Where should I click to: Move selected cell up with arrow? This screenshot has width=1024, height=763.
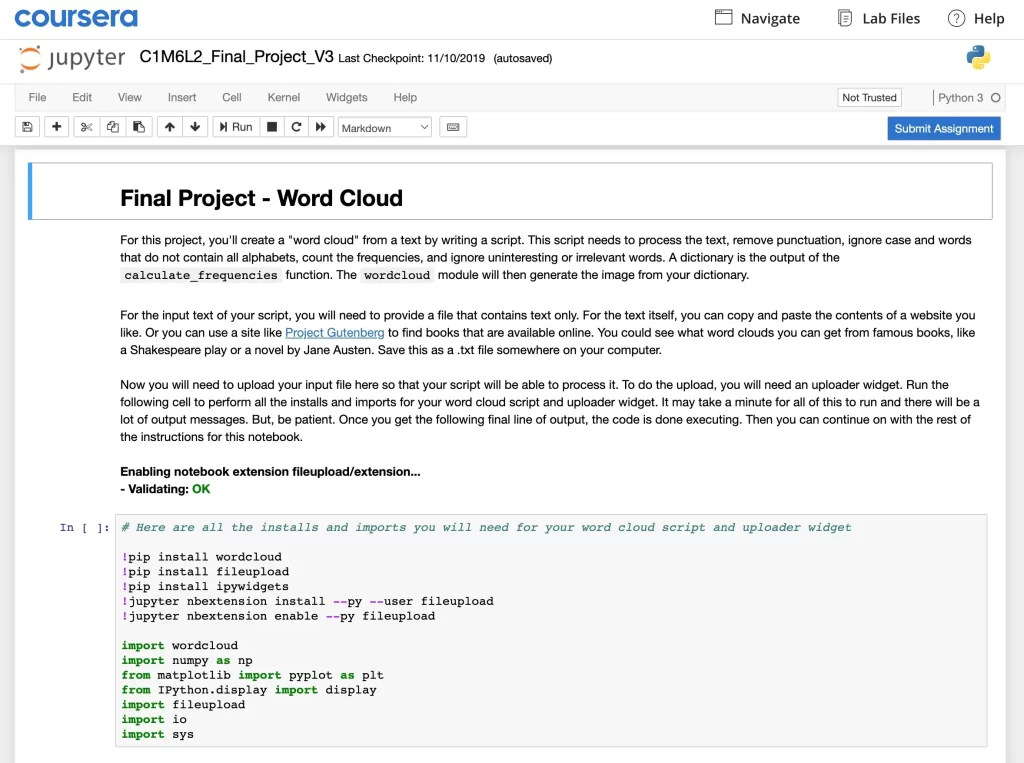[x=169, y=127]
